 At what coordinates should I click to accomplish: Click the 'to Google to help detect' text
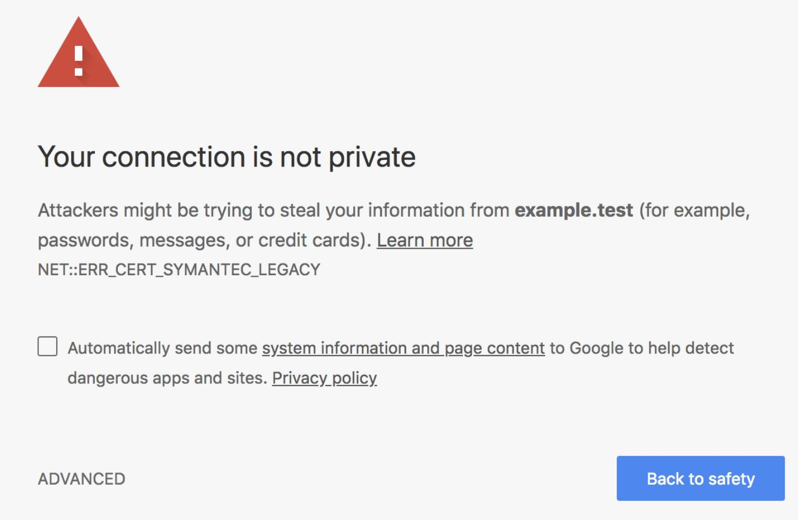pyautogui.click(x=641, y=348)
